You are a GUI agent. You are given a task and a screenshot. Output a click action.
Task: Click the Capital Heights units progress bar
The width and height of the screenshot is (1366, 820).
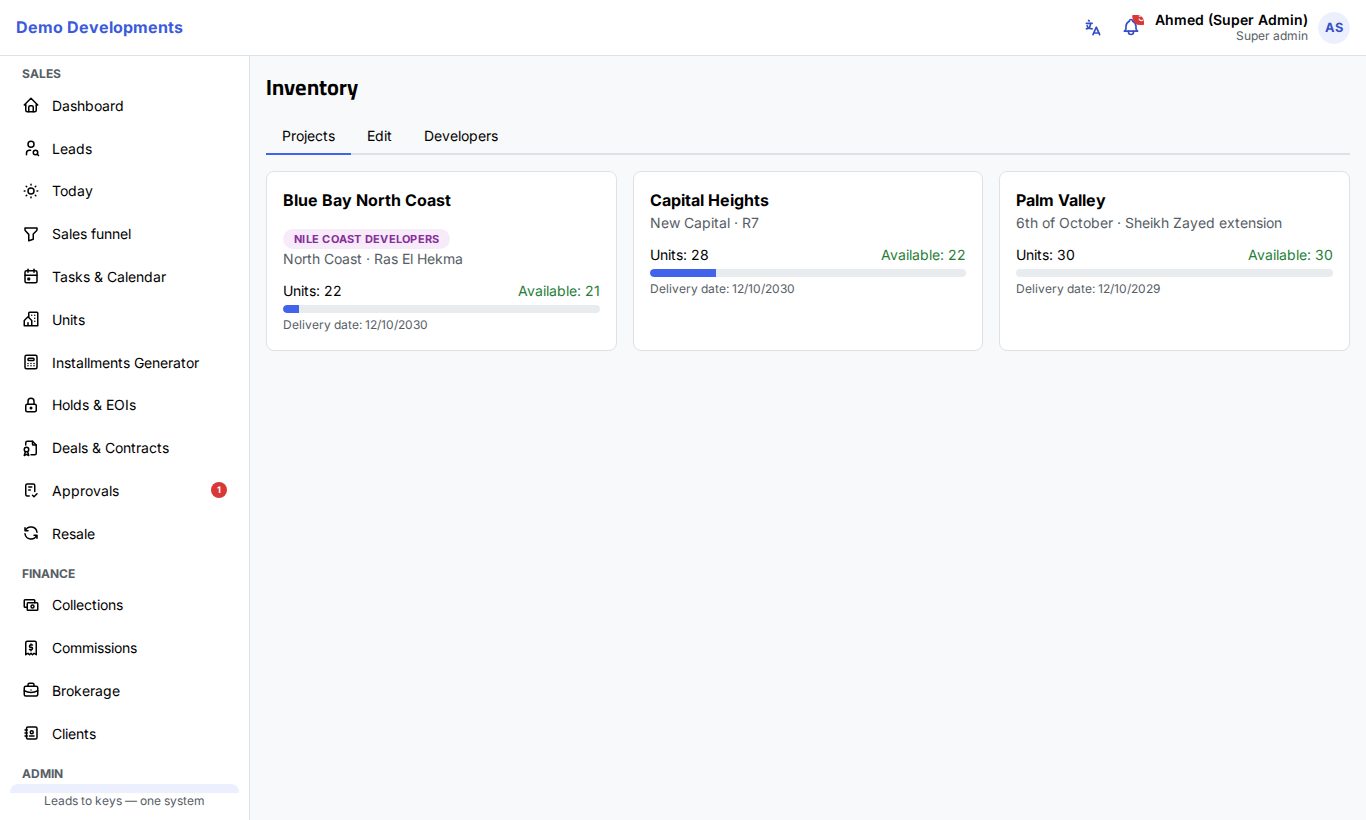click(808, 273)
